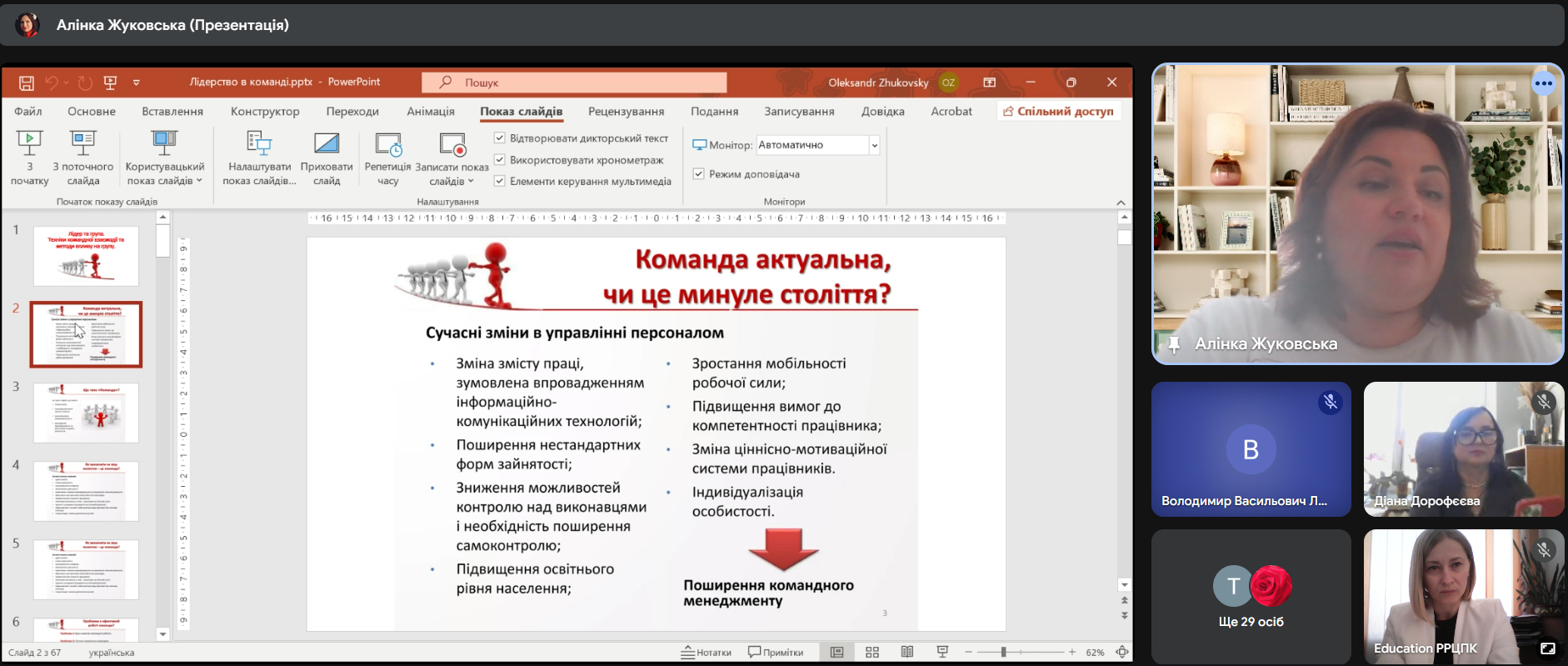Viewport: 1568px width, 666px height.
Task: Click the Share access button
Action: pos(1058,111)
